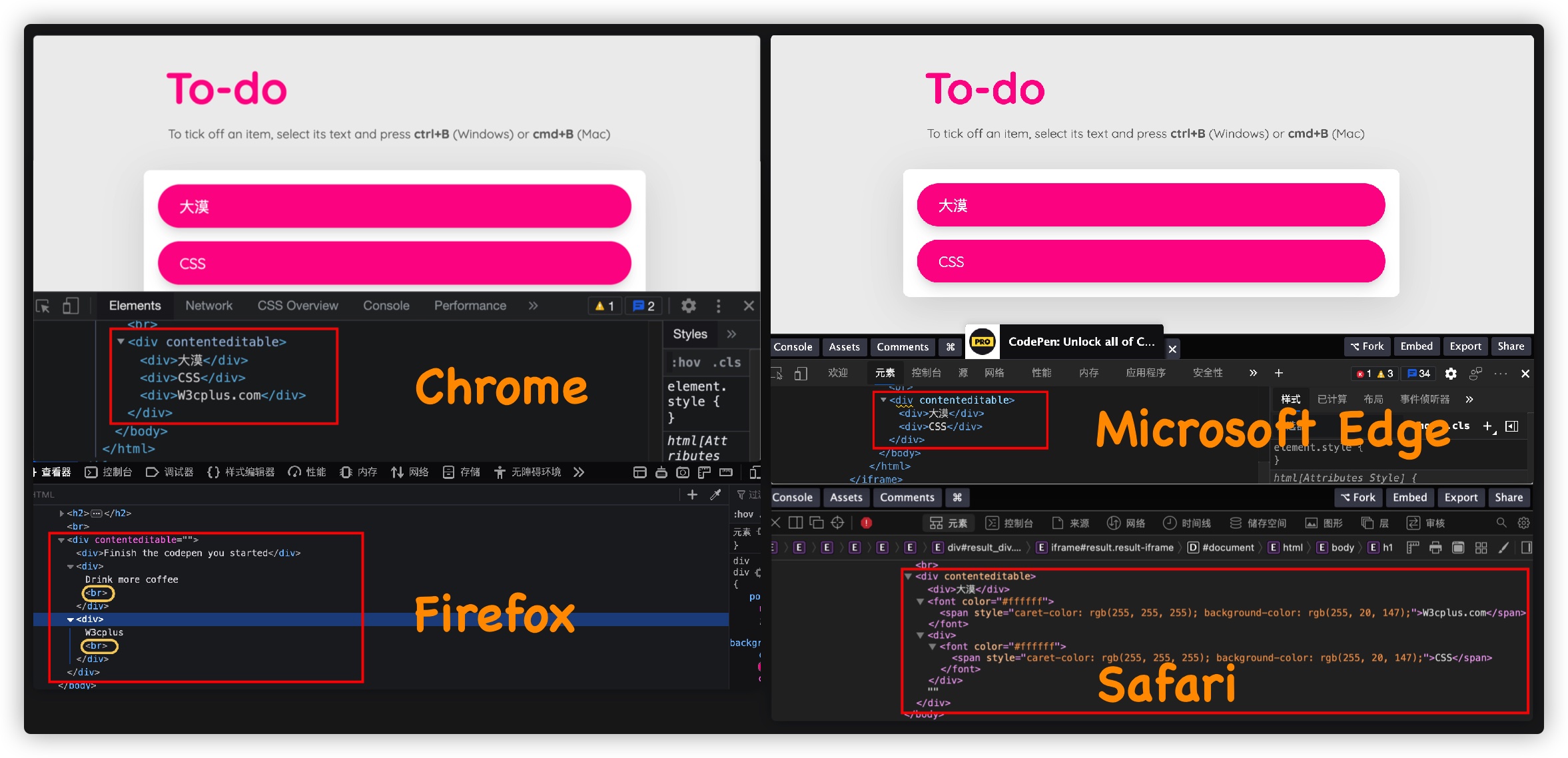This screenshot has width=1568, height=758.
Task: Open Safari 储存空间 storage tab
Action: tap(1258, 523)
